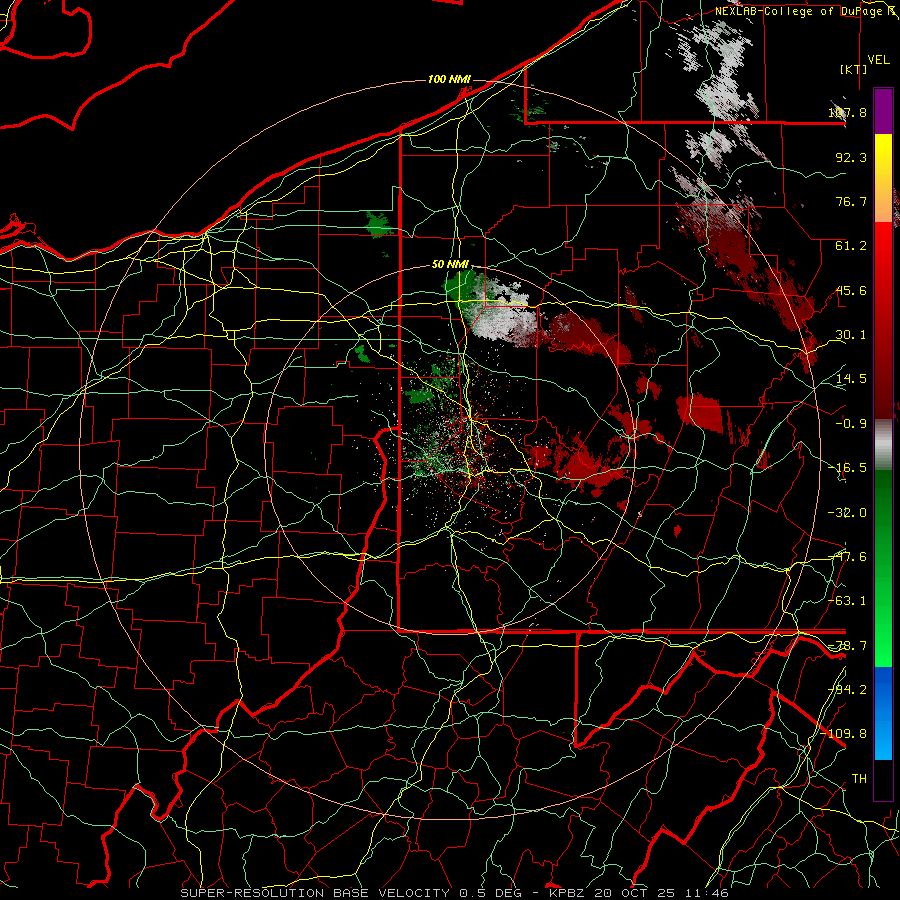Select the -63.1 legend value
This screenshot has width=900, height=900.
click(848, 601)
